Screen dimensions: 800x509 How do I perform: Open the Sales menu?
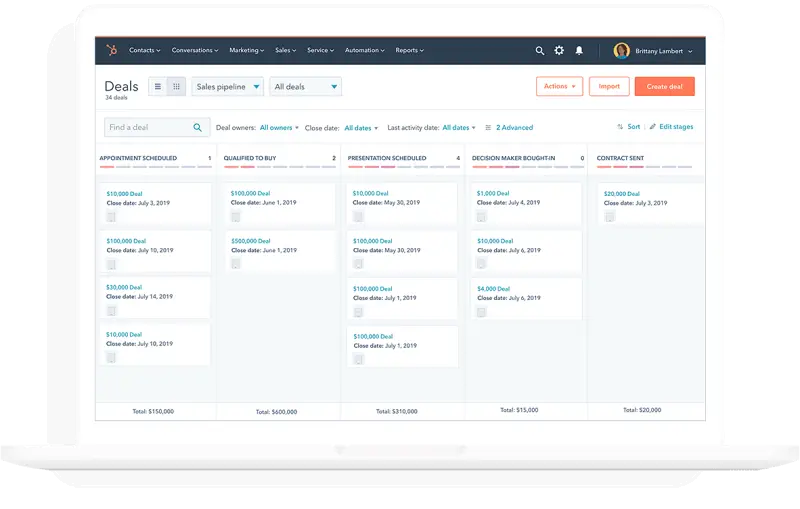point(285,50)
